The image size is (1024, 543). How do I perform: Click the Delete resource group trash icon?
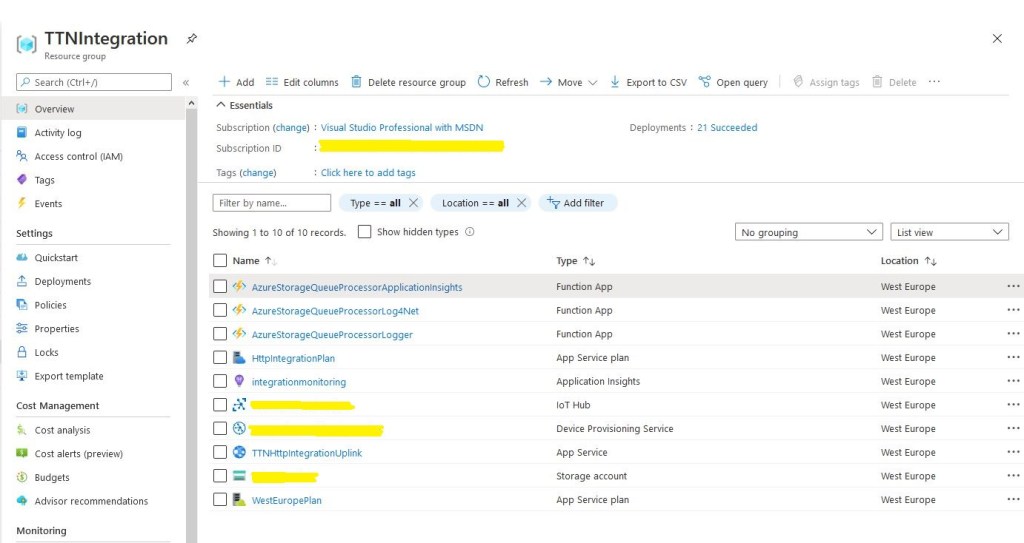tap(356, 82)
